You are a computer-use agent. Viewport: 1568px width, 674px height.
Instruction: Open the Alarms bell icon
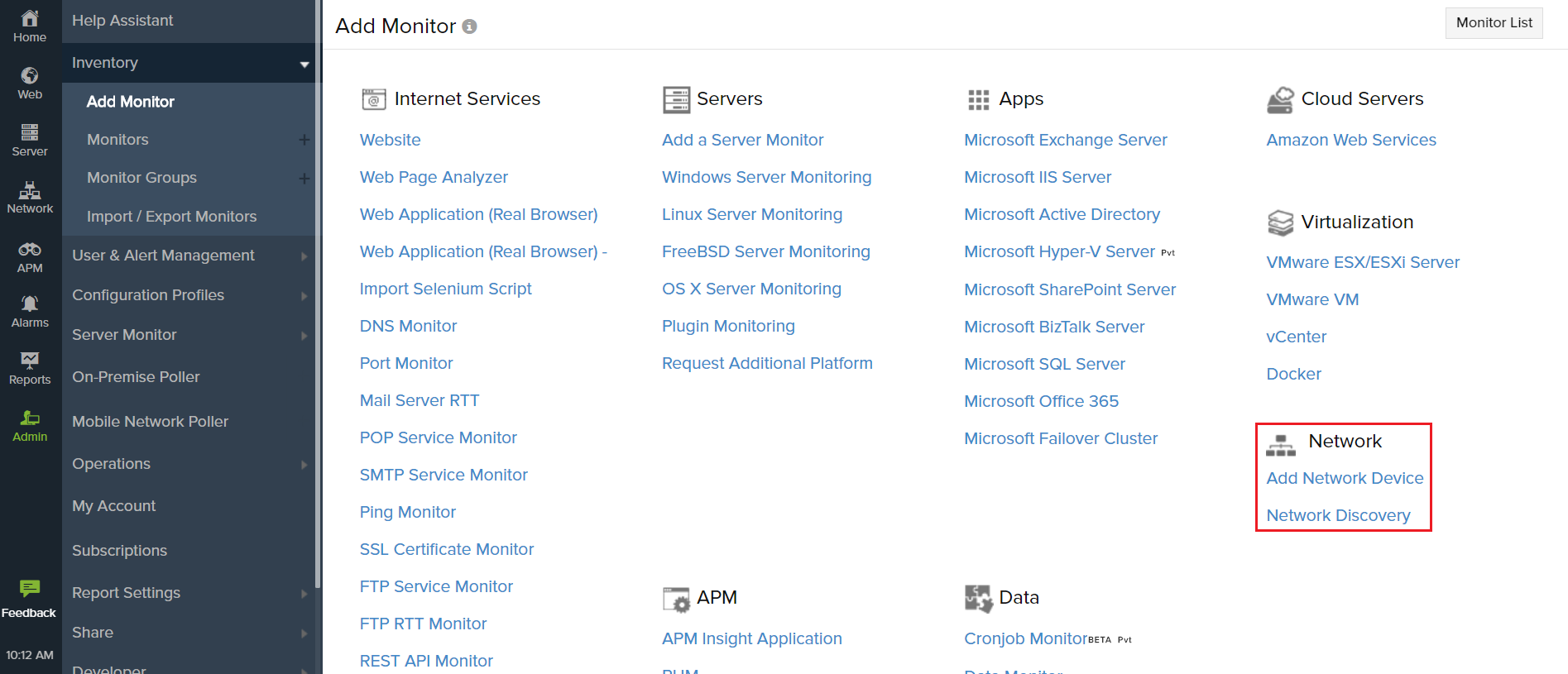pos(30,304)
